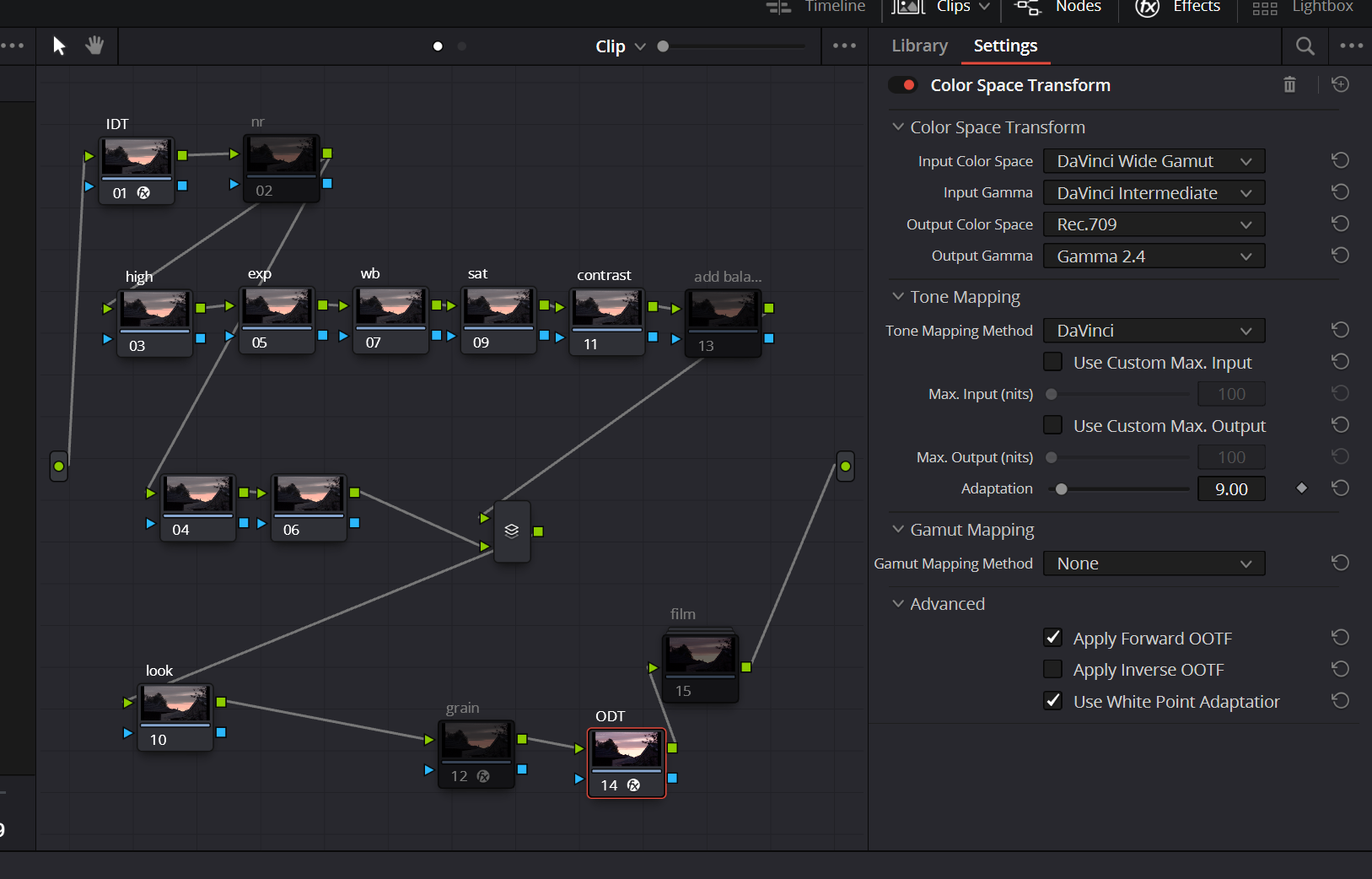Open Effects panel options menu dots
The image size is (1372, 879).
[x=1351, y=46]
